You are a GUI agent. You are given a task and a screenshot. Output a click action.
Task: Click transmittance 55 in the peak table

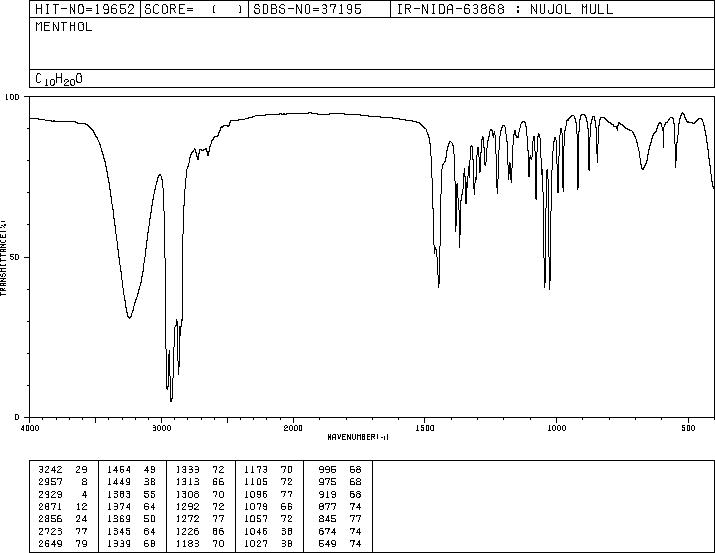coord(150,494)
